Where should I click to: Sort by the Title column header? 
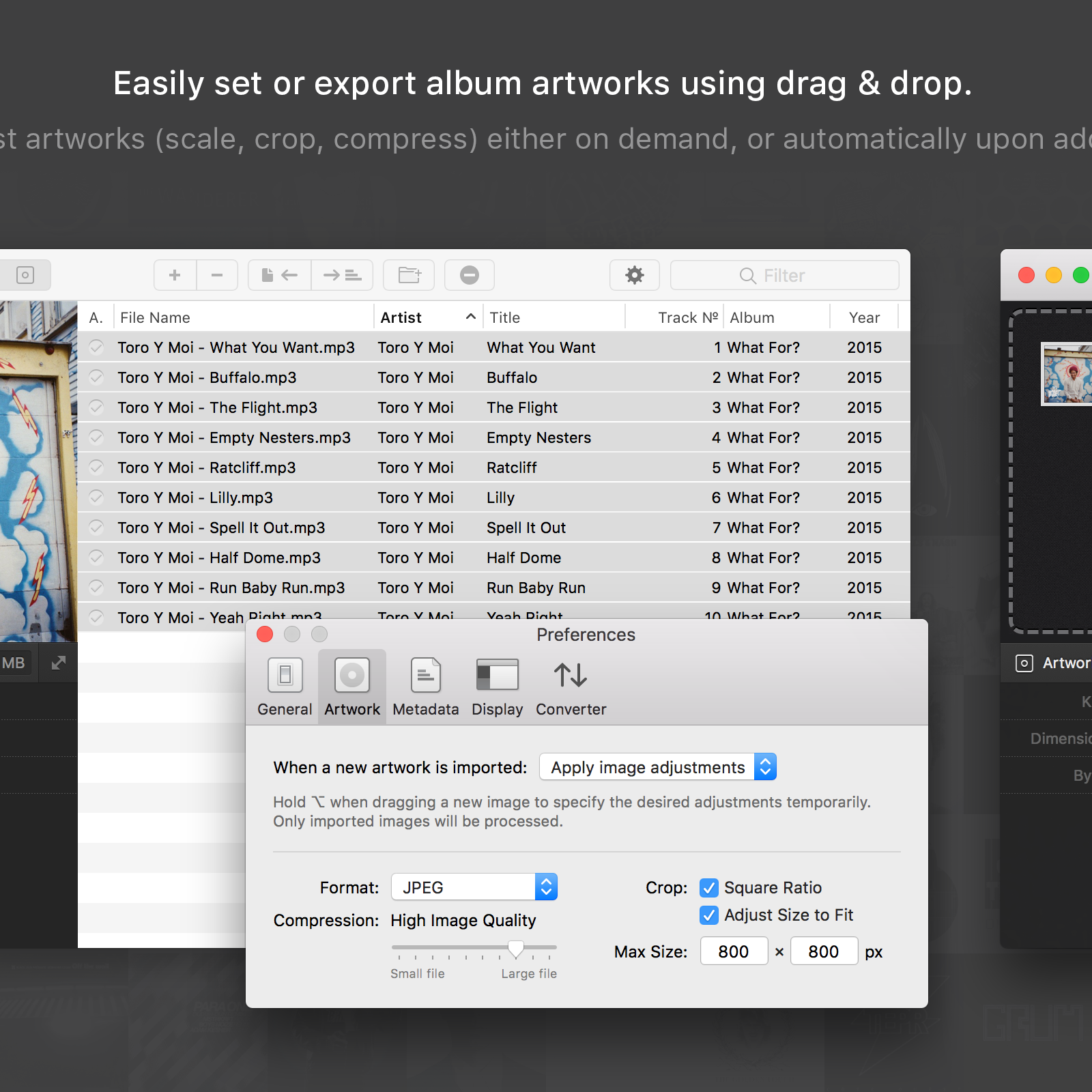[554, 317]
